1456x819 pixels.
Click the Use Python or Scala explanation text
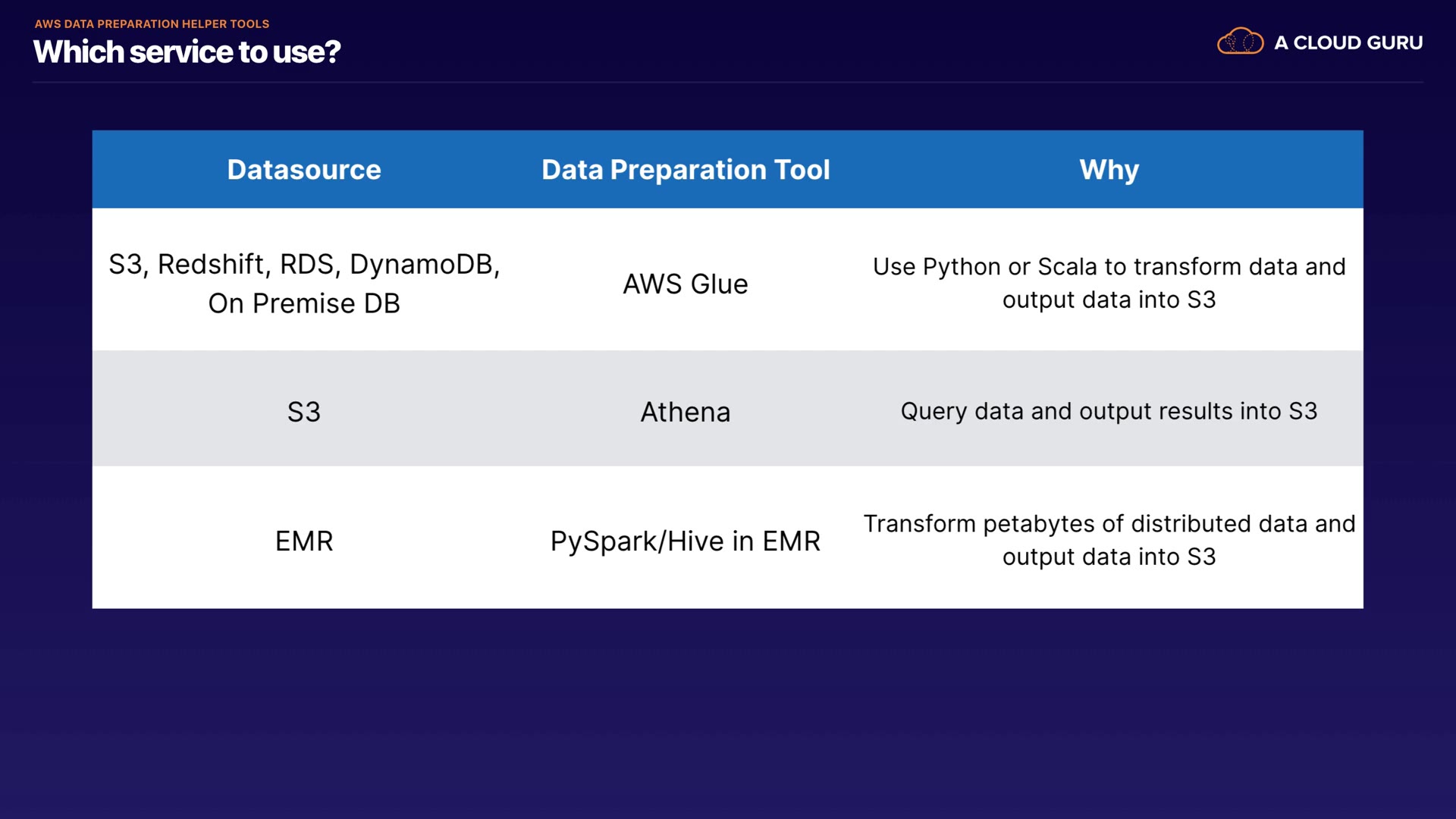coord(1109,284)
